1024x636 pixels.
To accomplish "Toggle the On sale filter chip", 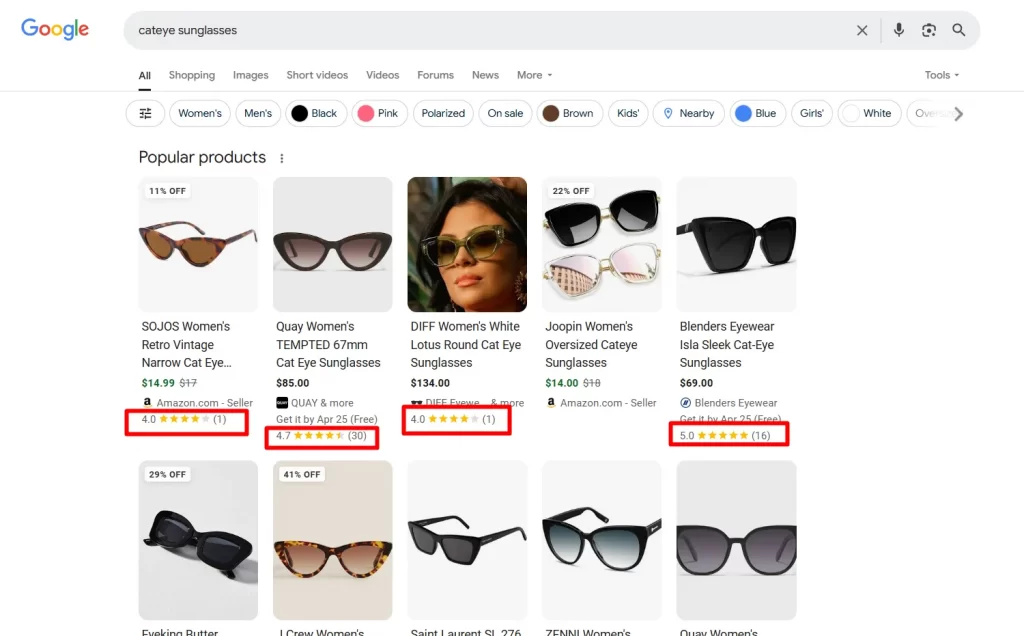I will [x=505, y=114].
